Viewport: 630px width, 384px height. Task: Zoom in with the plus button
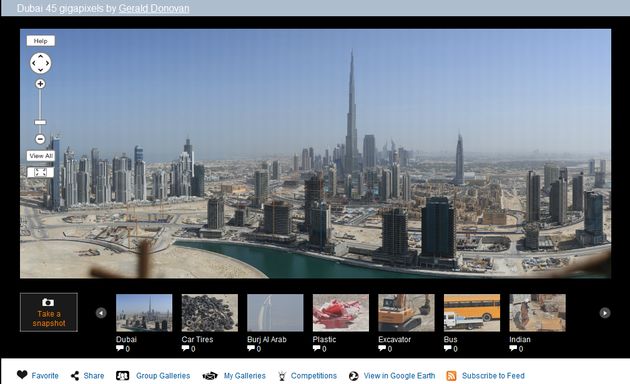(x=40, y=84)
